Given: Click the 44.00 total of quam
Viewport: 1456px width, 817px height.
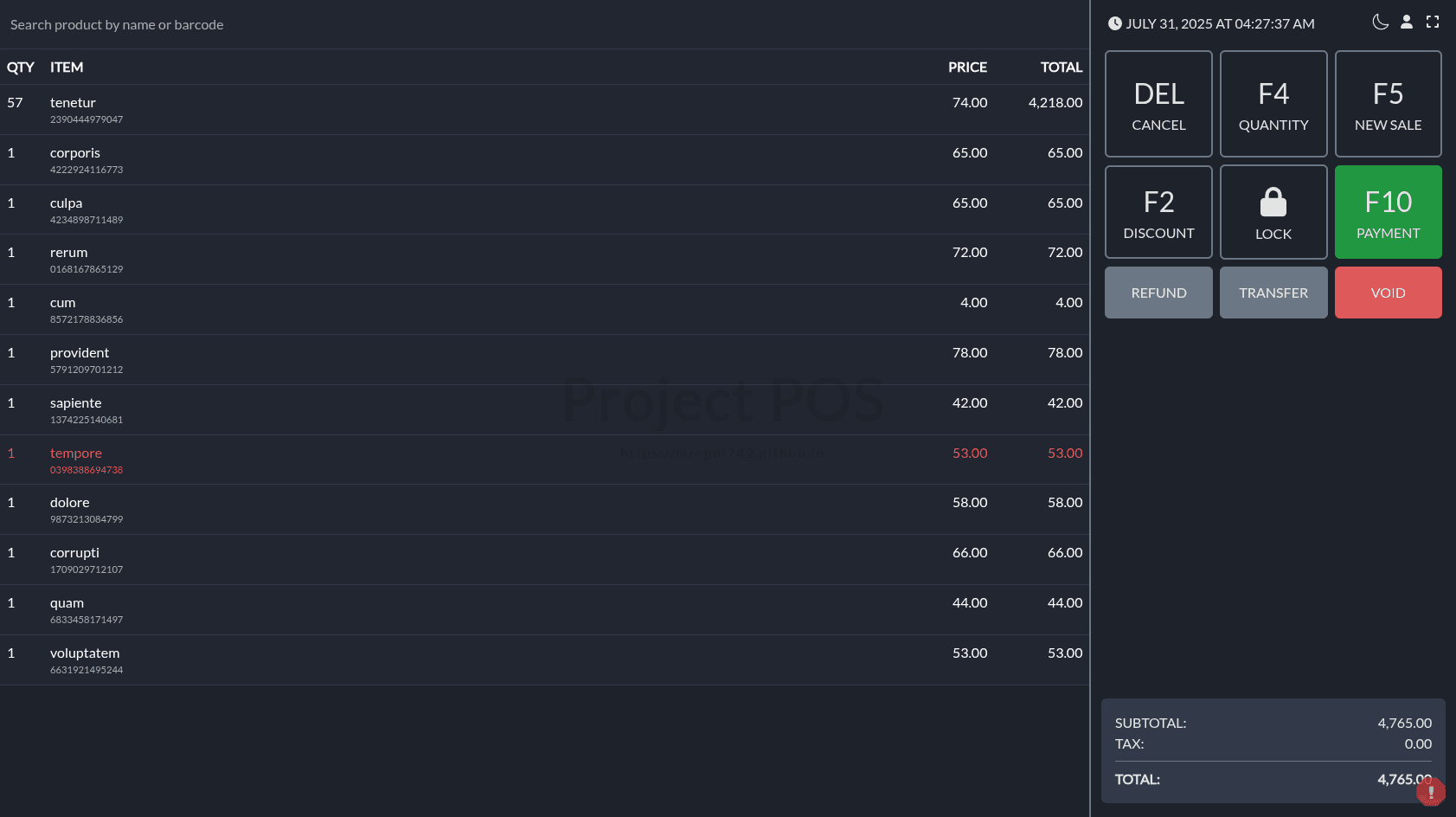Looking at the screenshot, I should (x=1065, y=603).
